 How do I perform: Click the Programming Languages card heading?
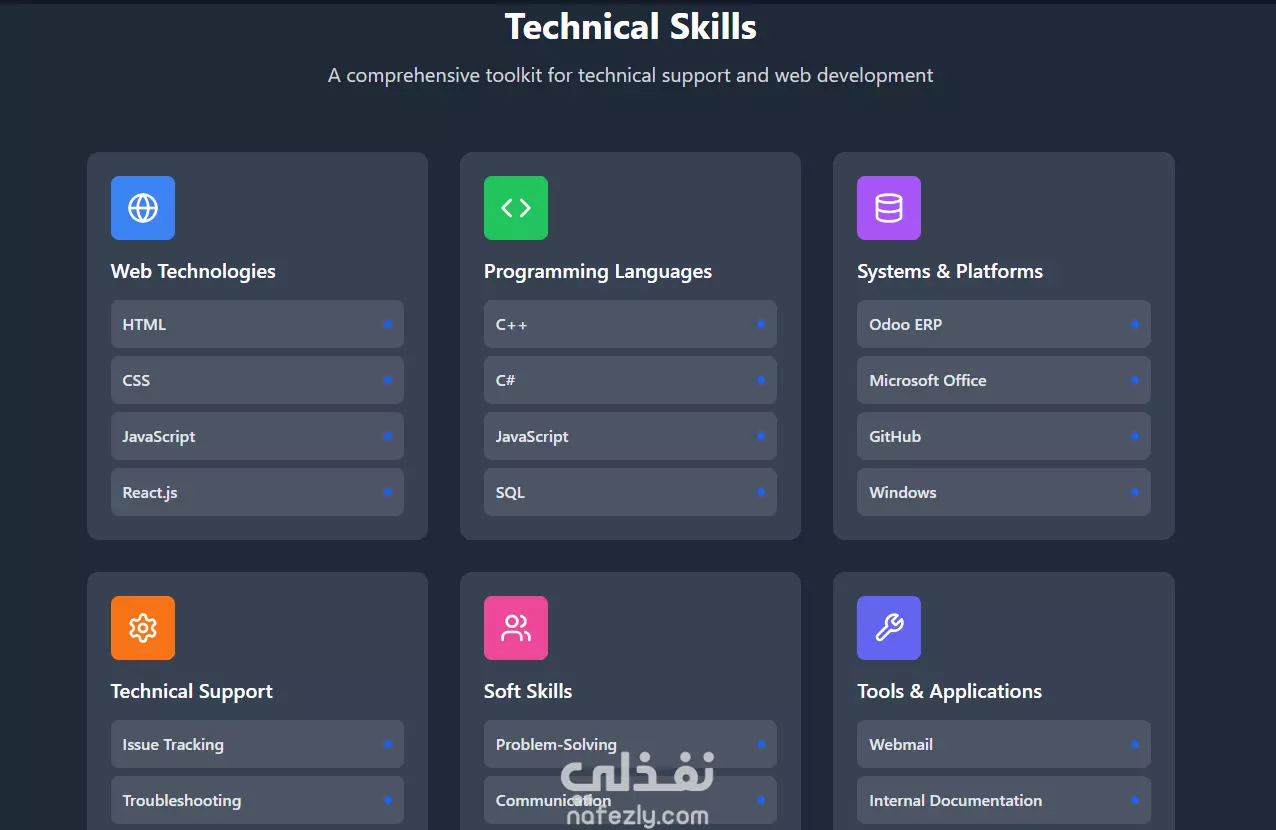[x=598, y=271]
